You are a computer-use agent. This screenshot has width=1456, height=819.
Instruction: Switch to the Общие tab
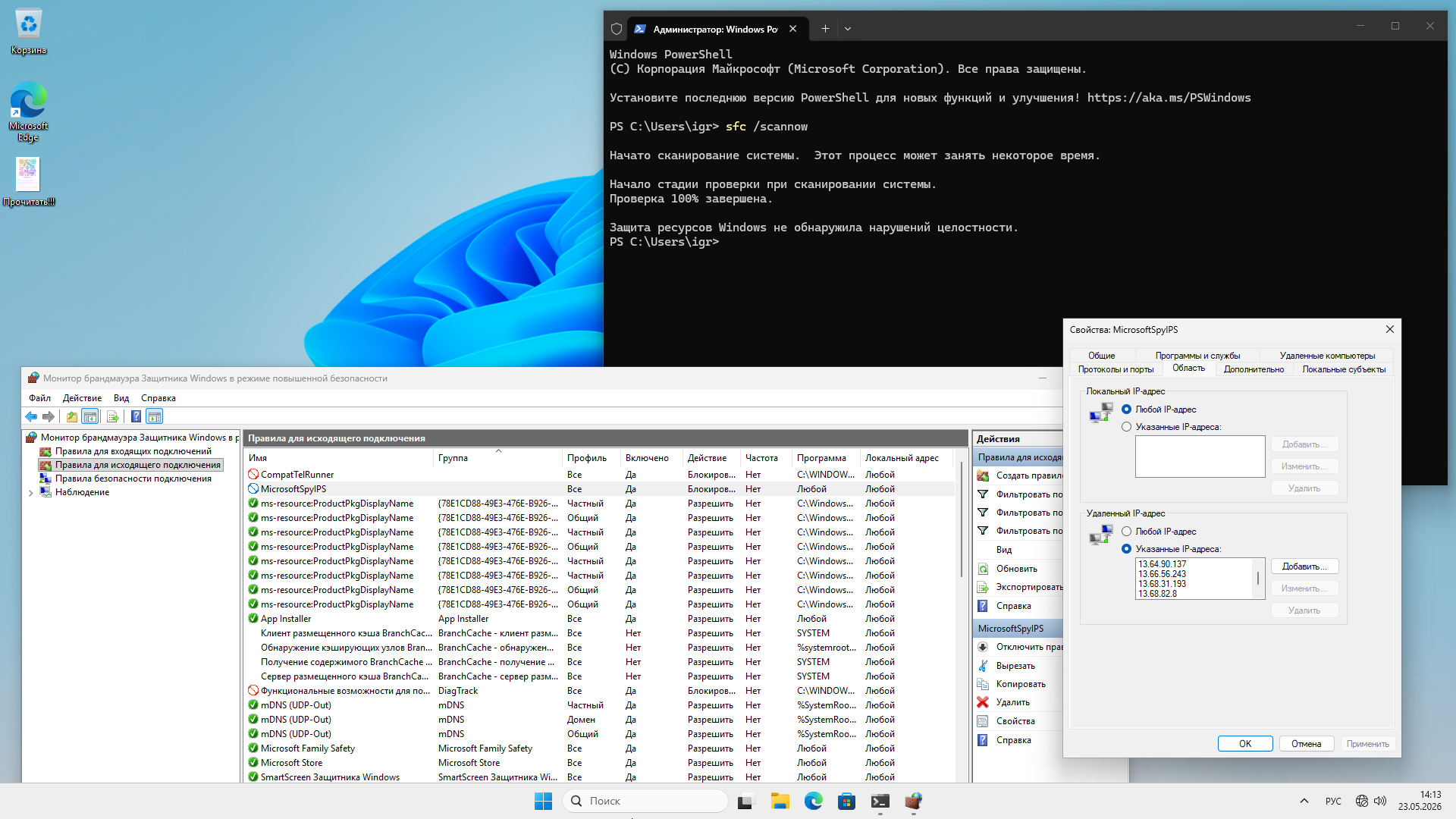pos(1102,356)
